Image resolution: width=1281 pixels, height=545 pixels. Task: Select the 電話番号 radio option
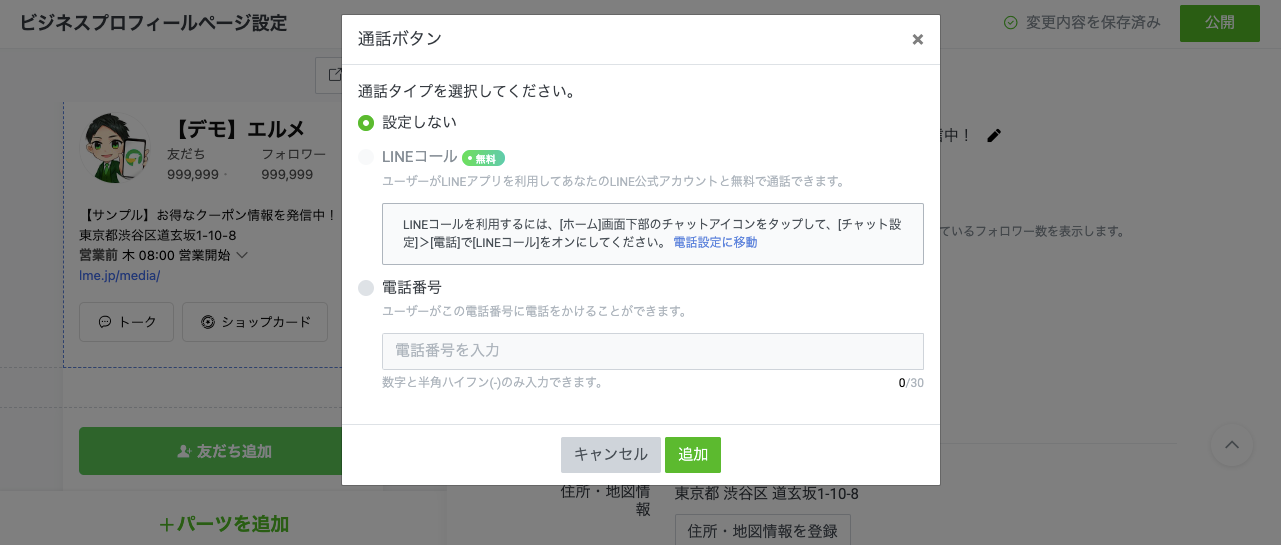(x=366, y=288)
